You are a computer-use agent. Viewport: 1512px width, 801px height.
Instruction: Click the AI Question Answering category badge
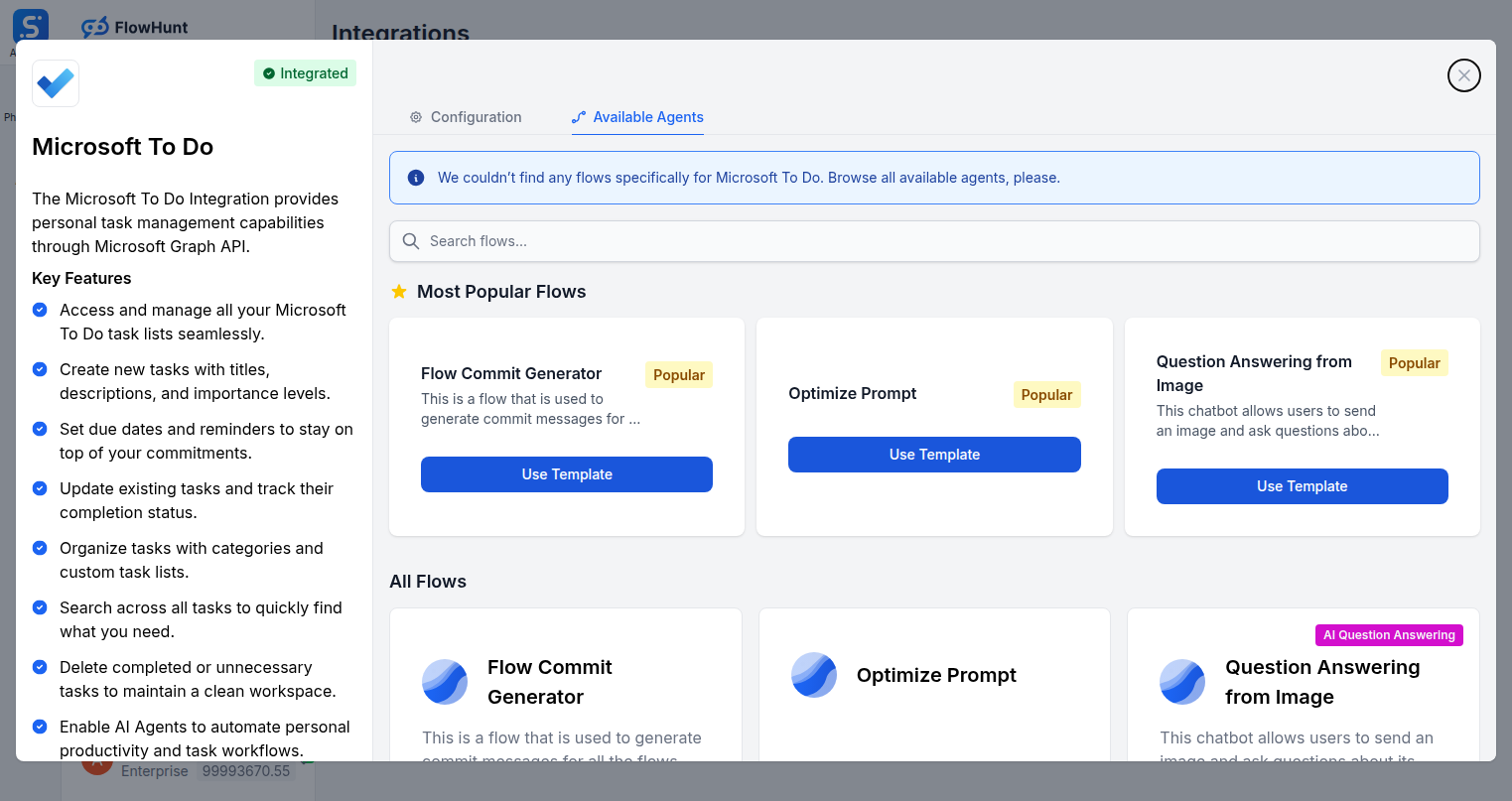click(1388, 634)
